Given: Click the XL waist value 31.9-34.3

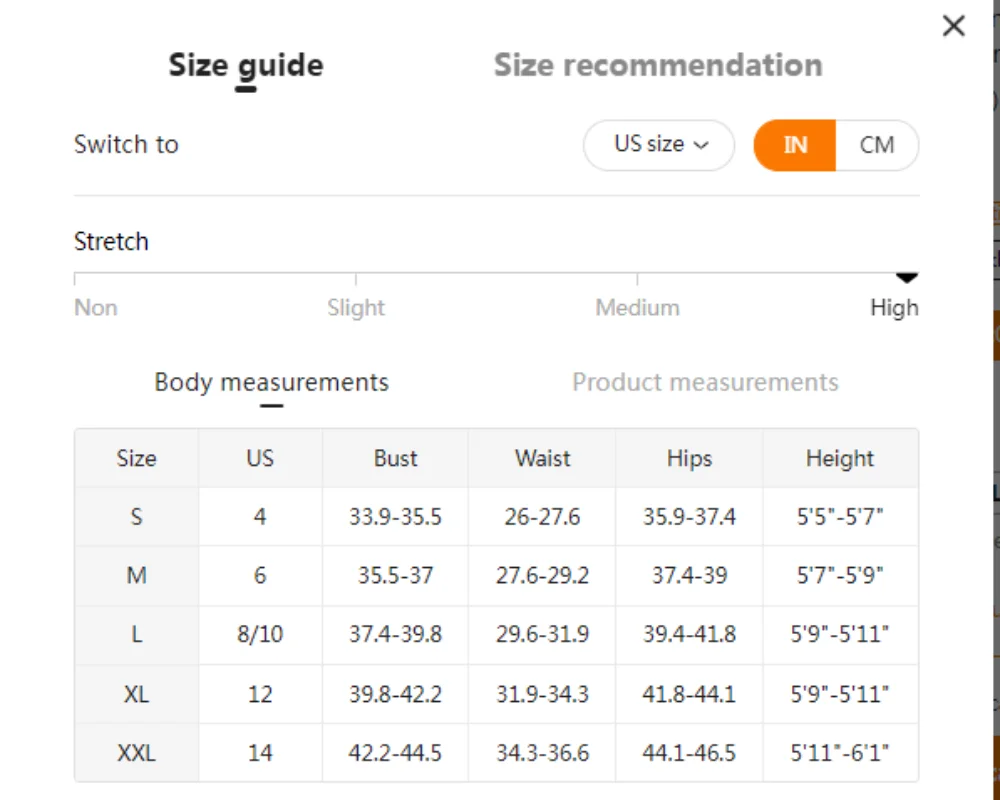Looking at the screenshot, I should (542, 694).
